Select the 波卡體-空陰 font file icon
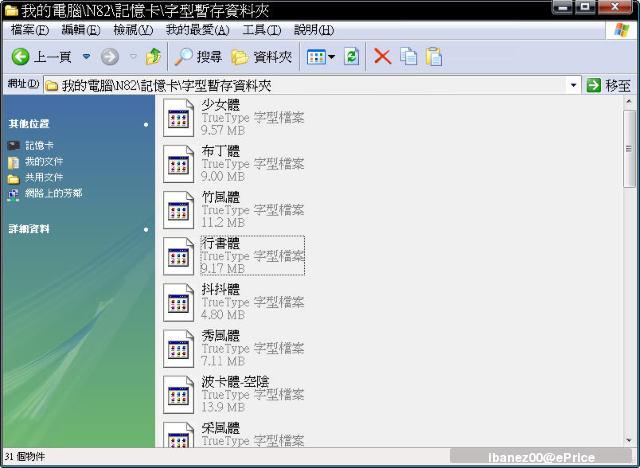Viewport: 640px width, 468px height. 178,395
